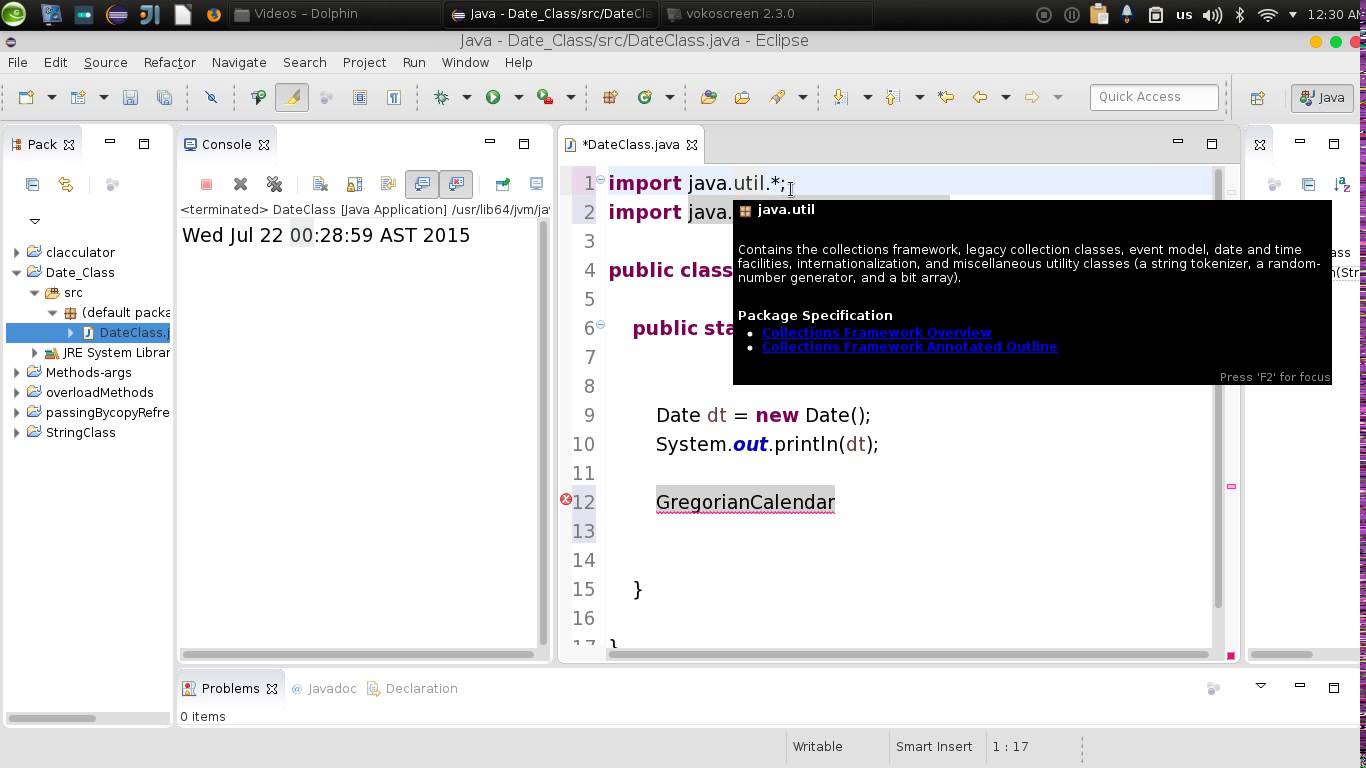
Task: Toggle Link with Editor in Package Explorer
Action: pyautogui.click(x=66, y=184)
